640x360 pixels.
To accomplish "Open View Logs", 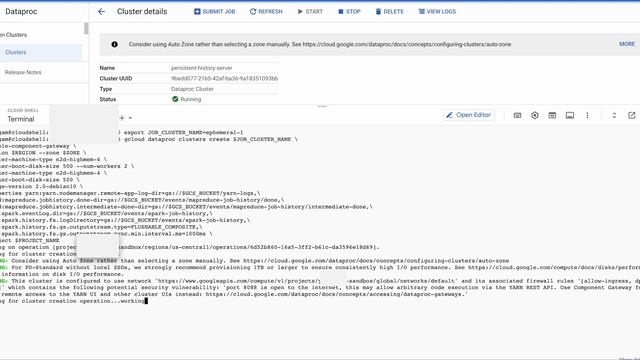I will (437, 11).
